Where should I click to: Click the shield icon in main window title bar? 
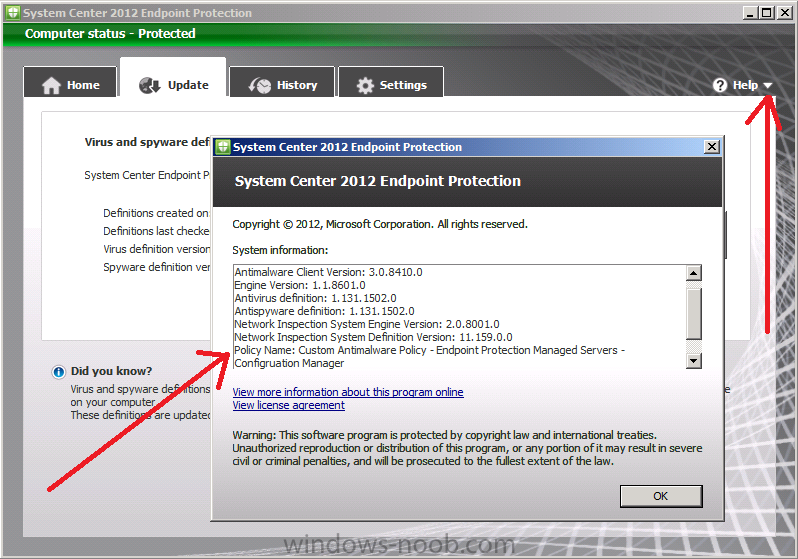(x=13, y=13)
